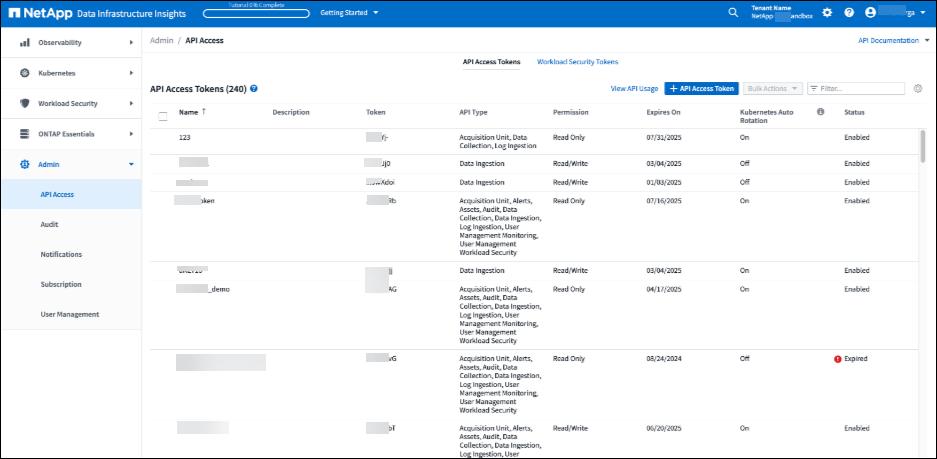Click the red Expired status icon

(837, 358)
